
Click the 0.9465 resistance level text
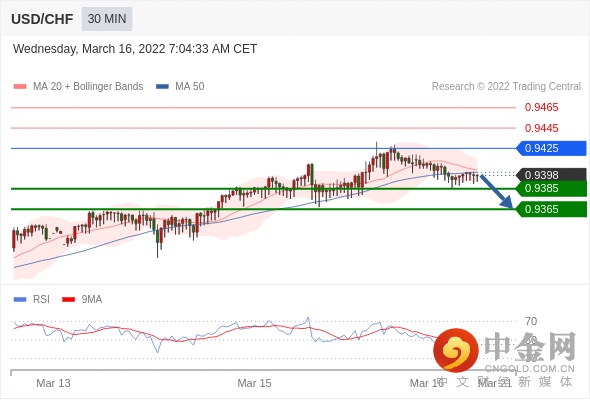tap(541, 108)
